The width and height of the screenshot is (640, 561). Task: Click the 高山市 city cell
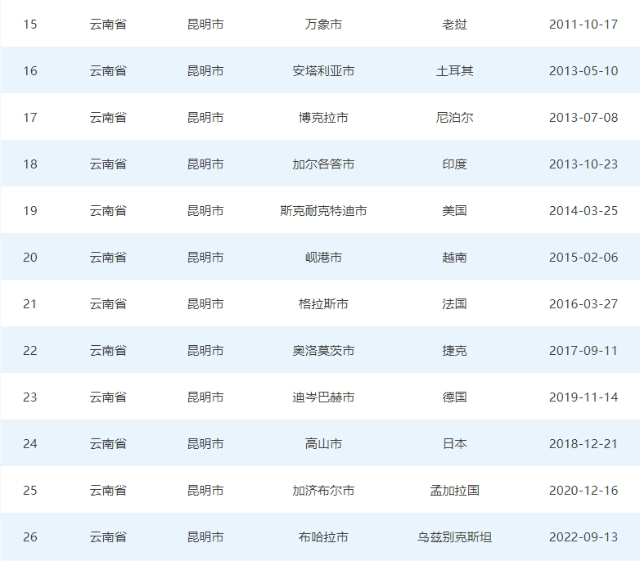[323, 444]
